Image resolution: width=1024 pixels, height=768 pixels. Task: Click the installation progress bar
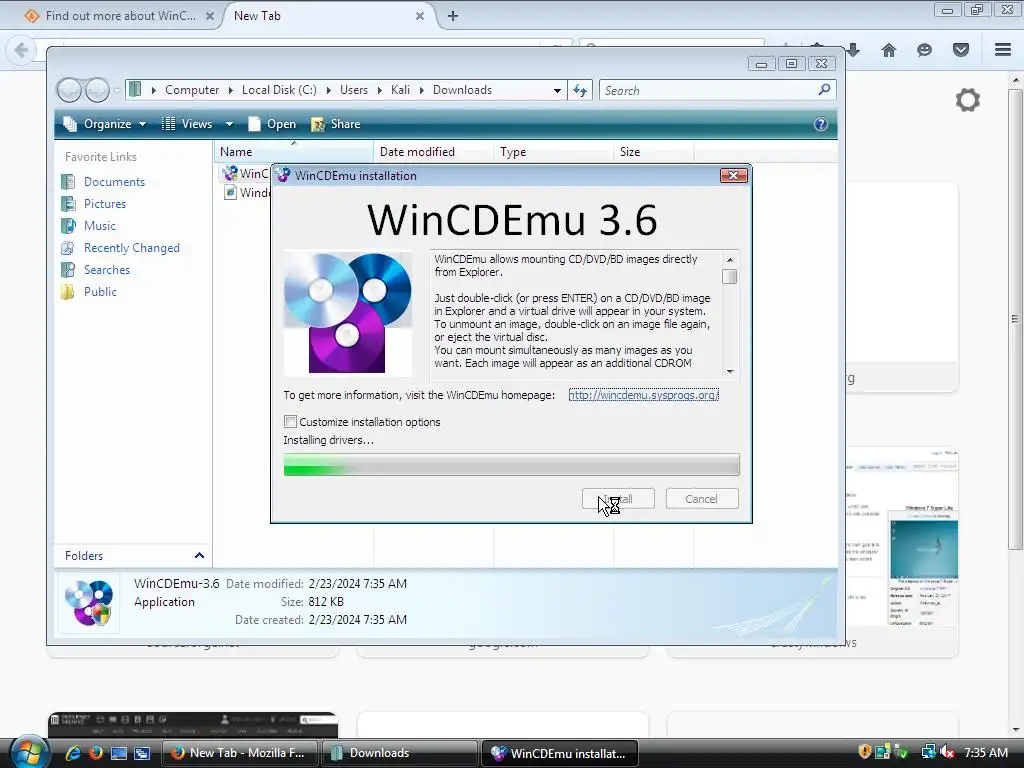pos(511,465)
